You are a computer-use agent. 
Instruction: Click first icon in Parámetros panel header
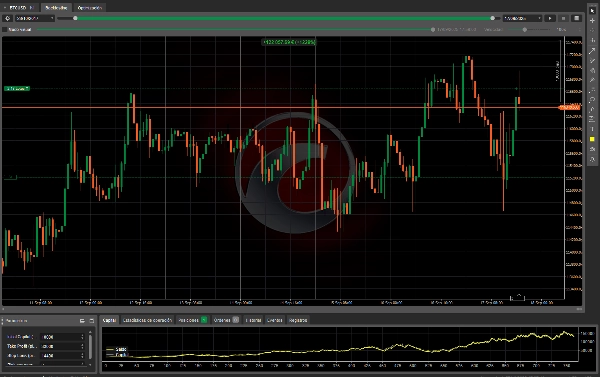(x=82, y=321)
